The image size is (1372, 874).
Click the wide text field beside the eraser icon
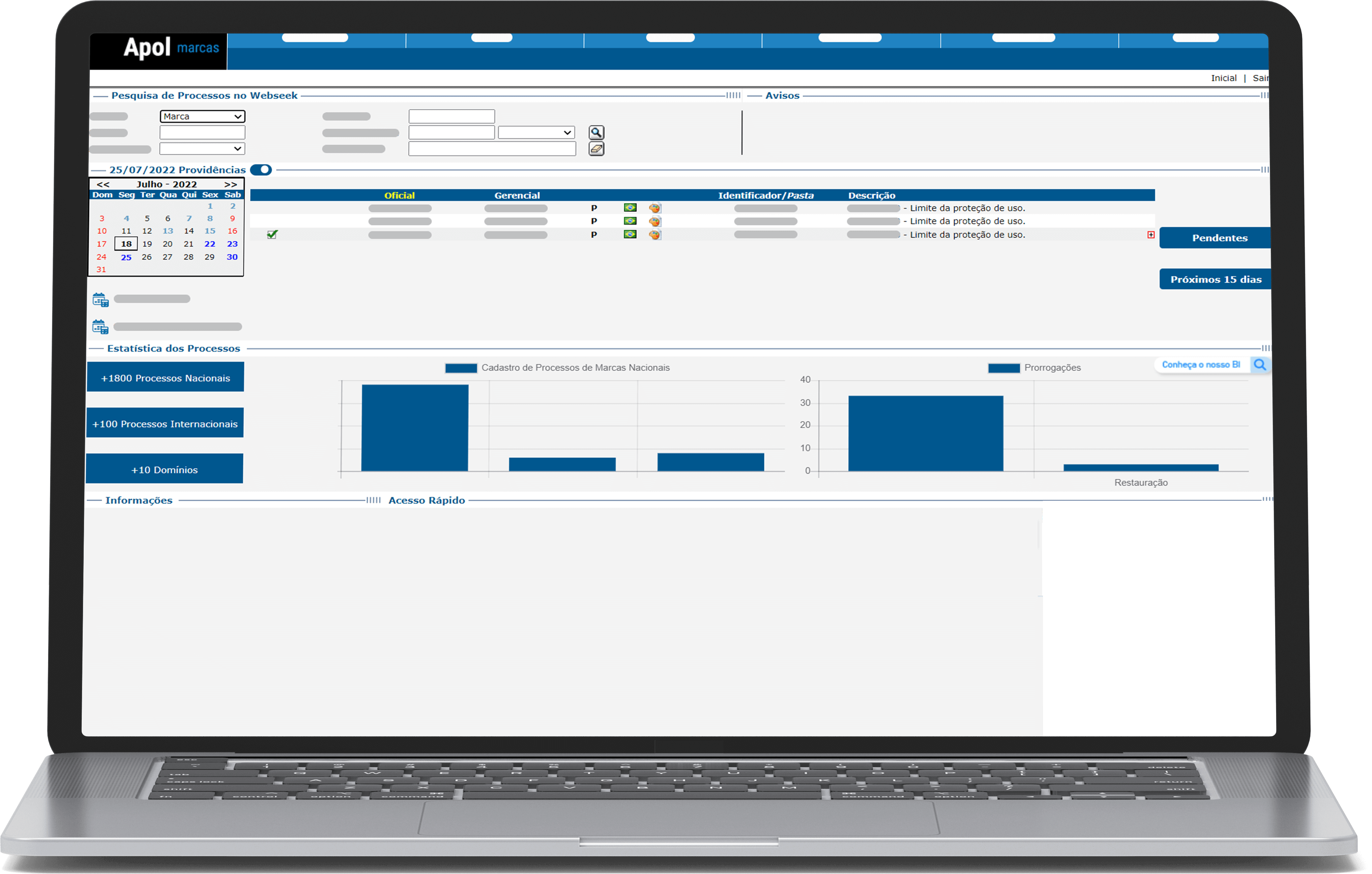click(x=492, y=149)
